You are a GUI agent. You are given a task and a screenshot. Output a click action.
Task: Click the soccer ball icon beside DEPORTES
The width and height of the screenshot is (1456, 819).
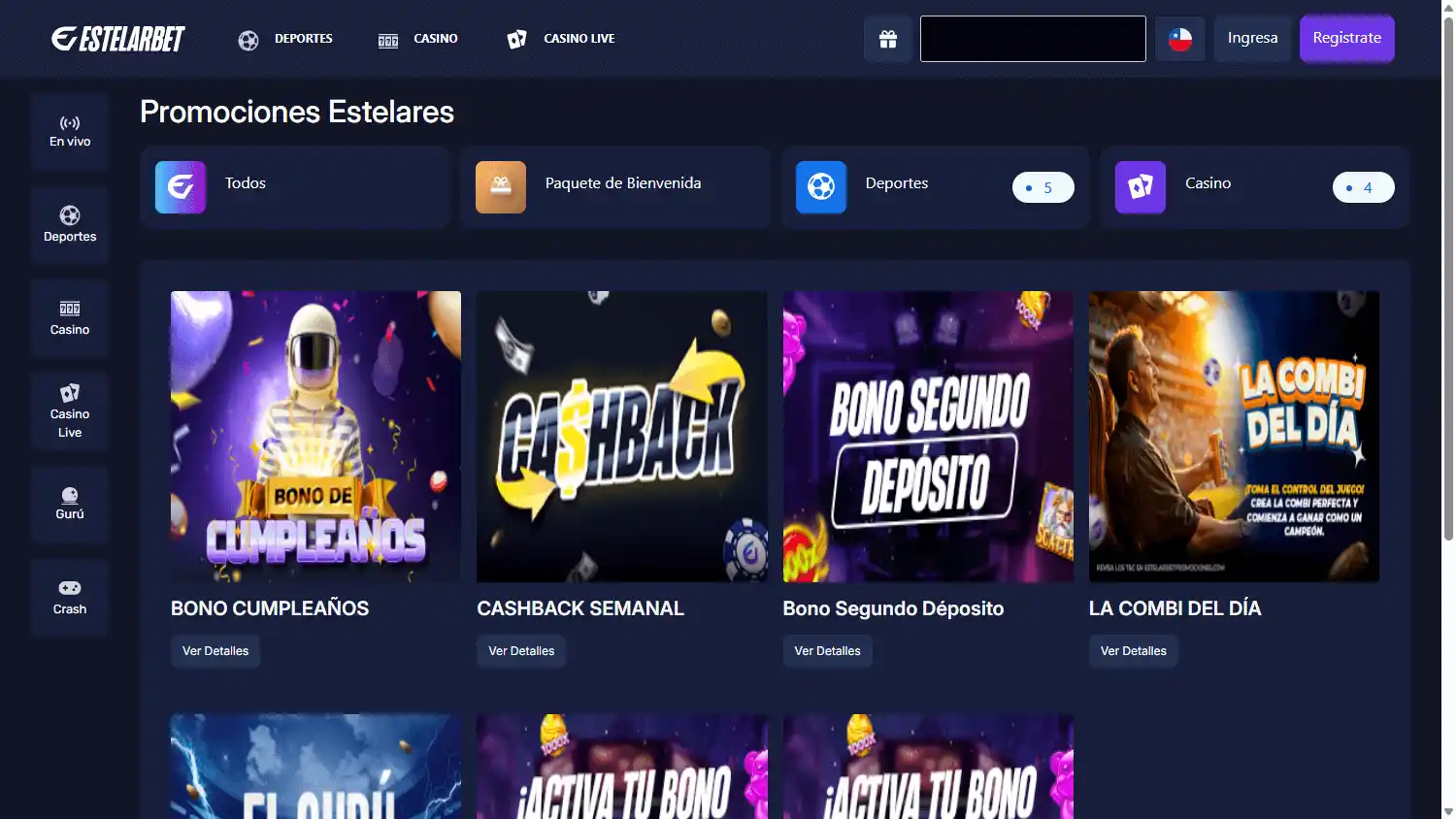(x=248, y=40)
